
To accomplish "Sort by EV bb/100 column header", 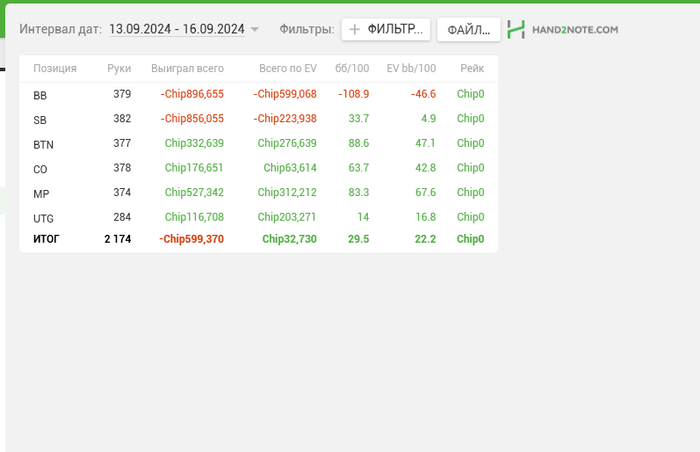I will (x=411, y=68).
